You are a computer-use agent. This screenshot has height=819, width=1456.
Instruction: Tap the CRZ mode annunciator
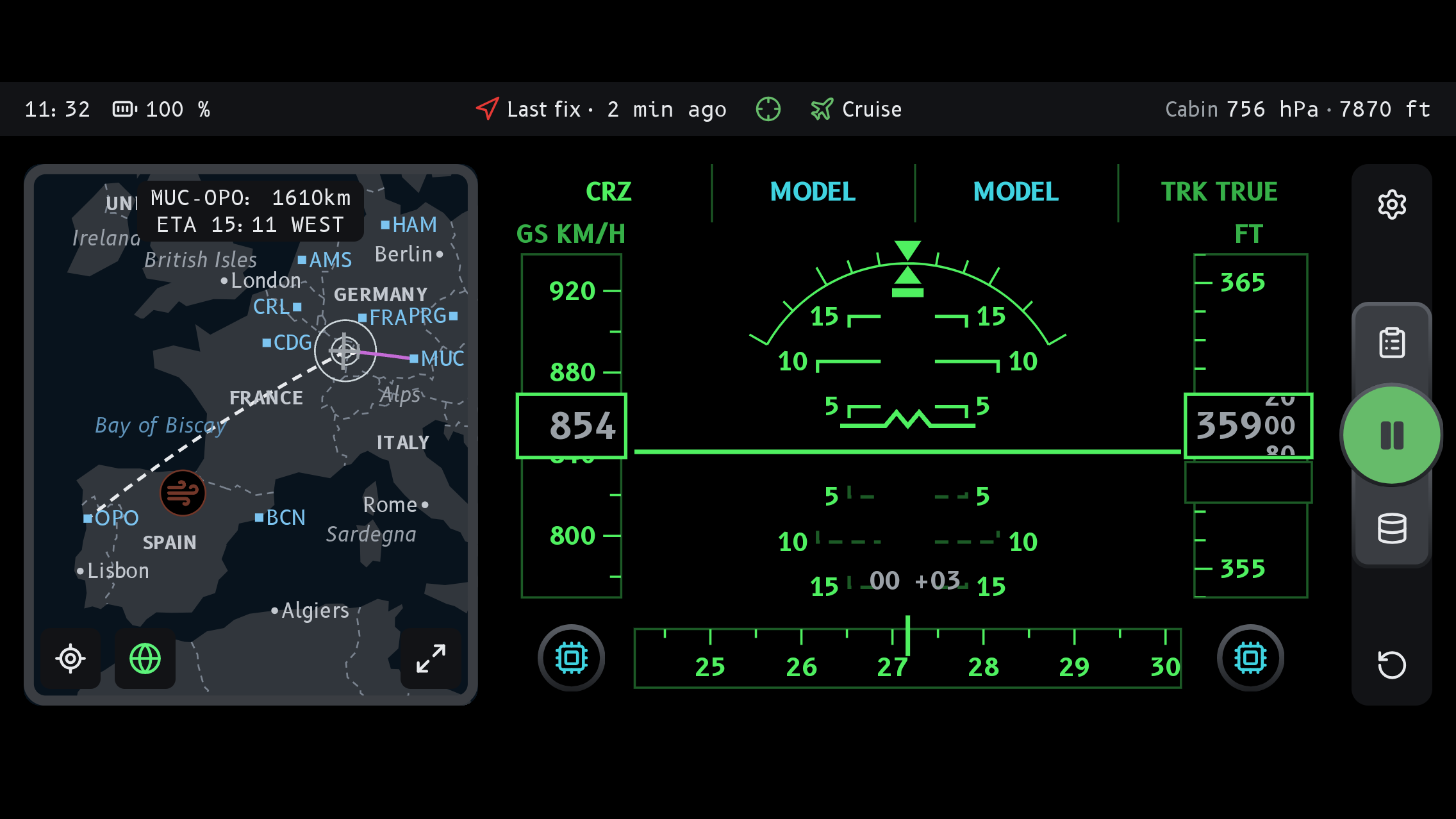click(609, 192)
